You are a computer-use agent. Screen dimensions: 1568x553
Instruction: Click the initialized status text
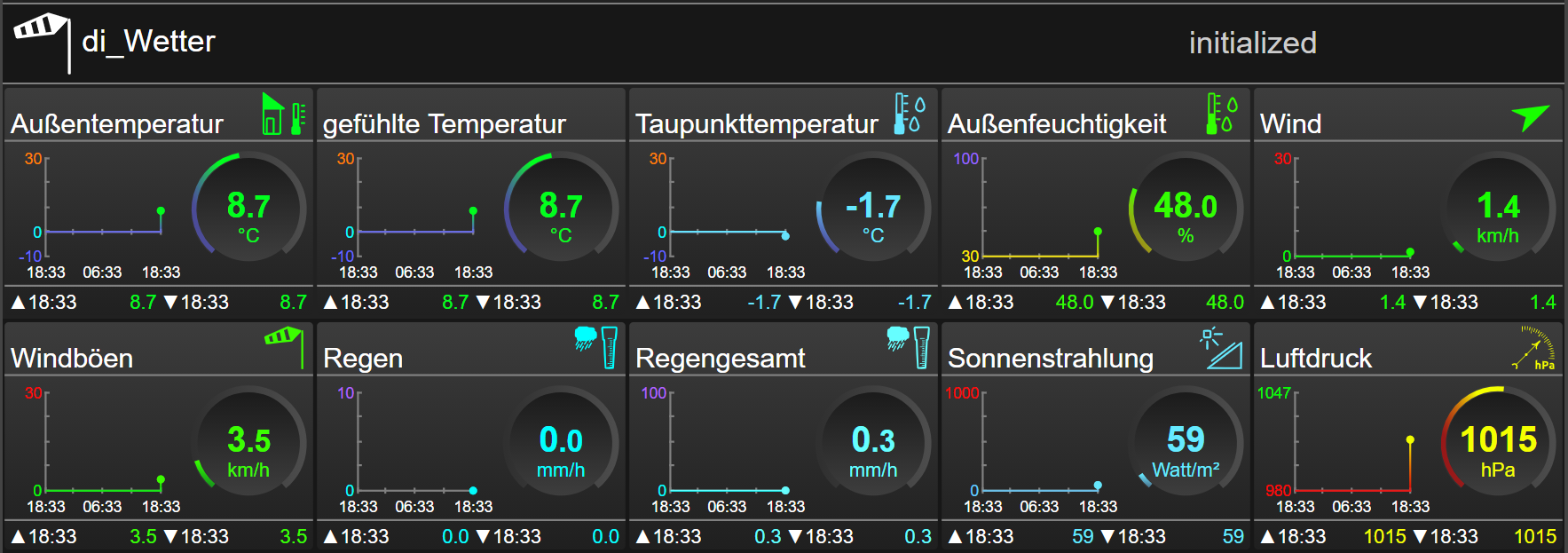click(1252, 43)
